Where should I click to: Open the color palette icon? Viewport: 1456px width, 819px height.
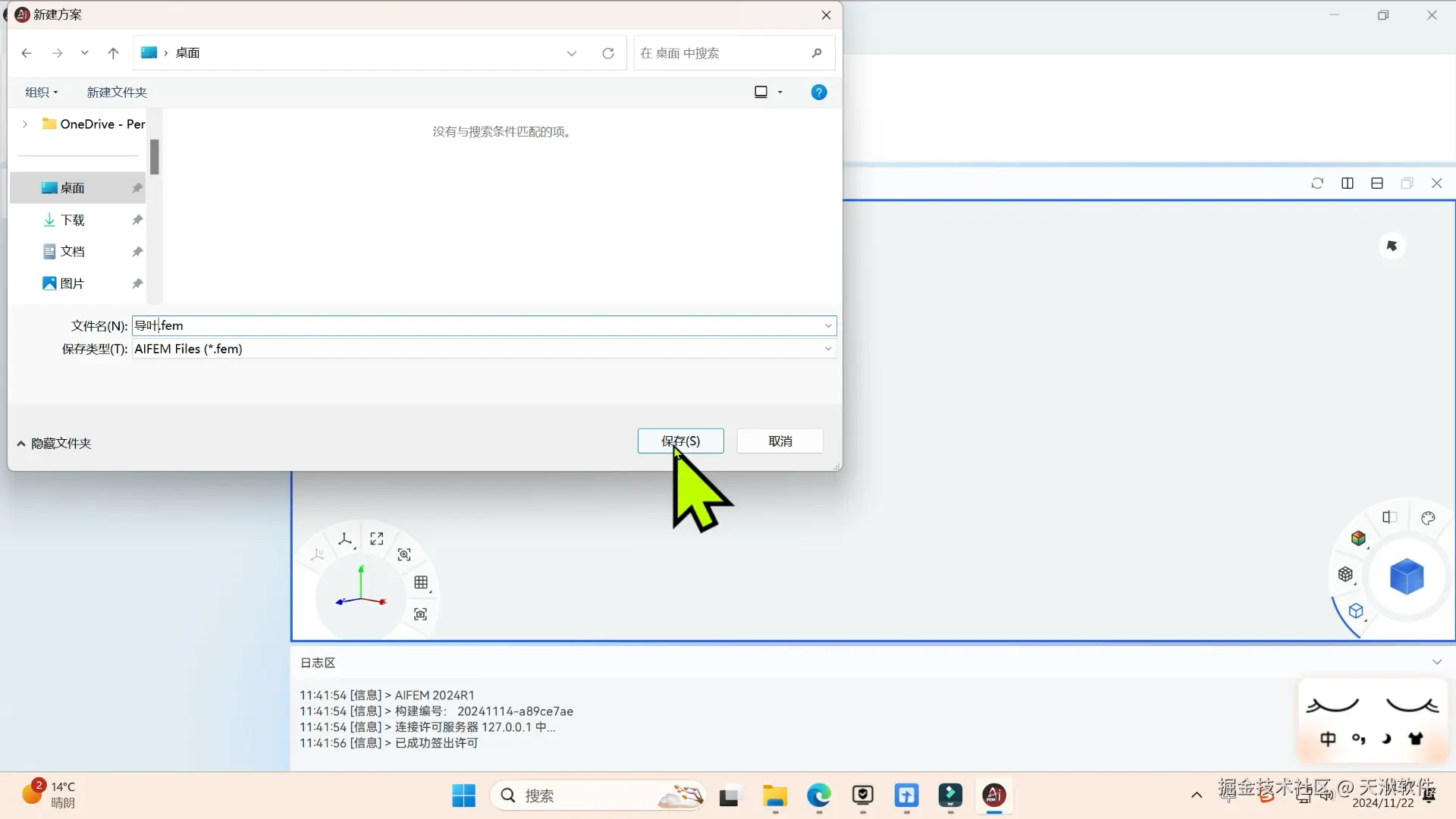[x=1428, y=518]
